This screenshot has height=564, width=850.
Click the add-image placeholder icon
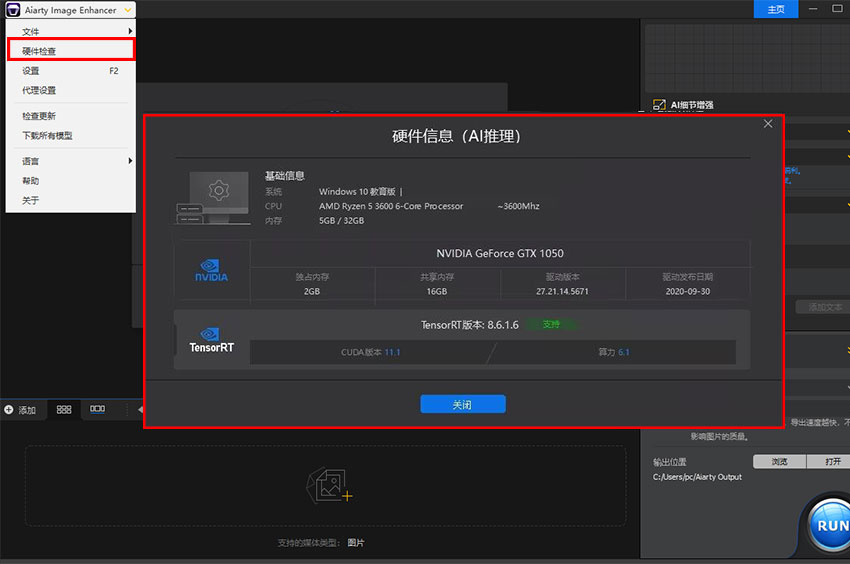pos(329,485)
